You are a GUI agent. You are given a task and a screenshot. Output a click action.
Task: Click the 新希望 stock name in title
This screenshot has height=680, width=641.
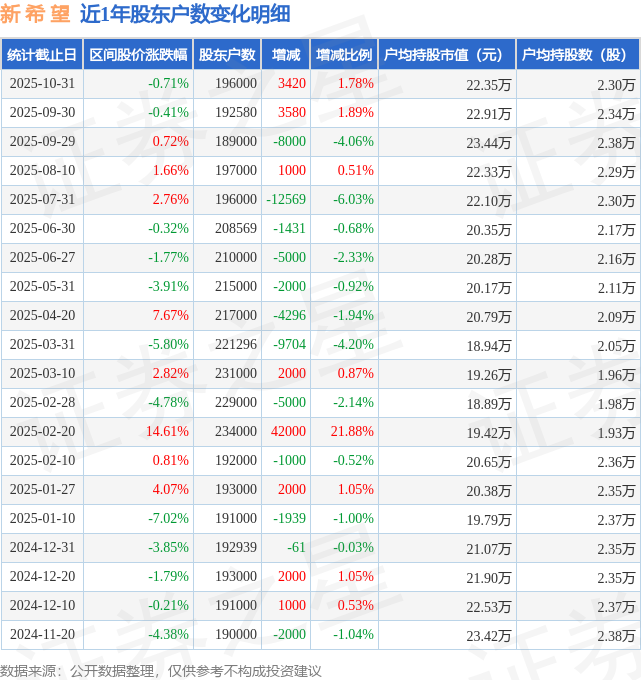point(35,14)
